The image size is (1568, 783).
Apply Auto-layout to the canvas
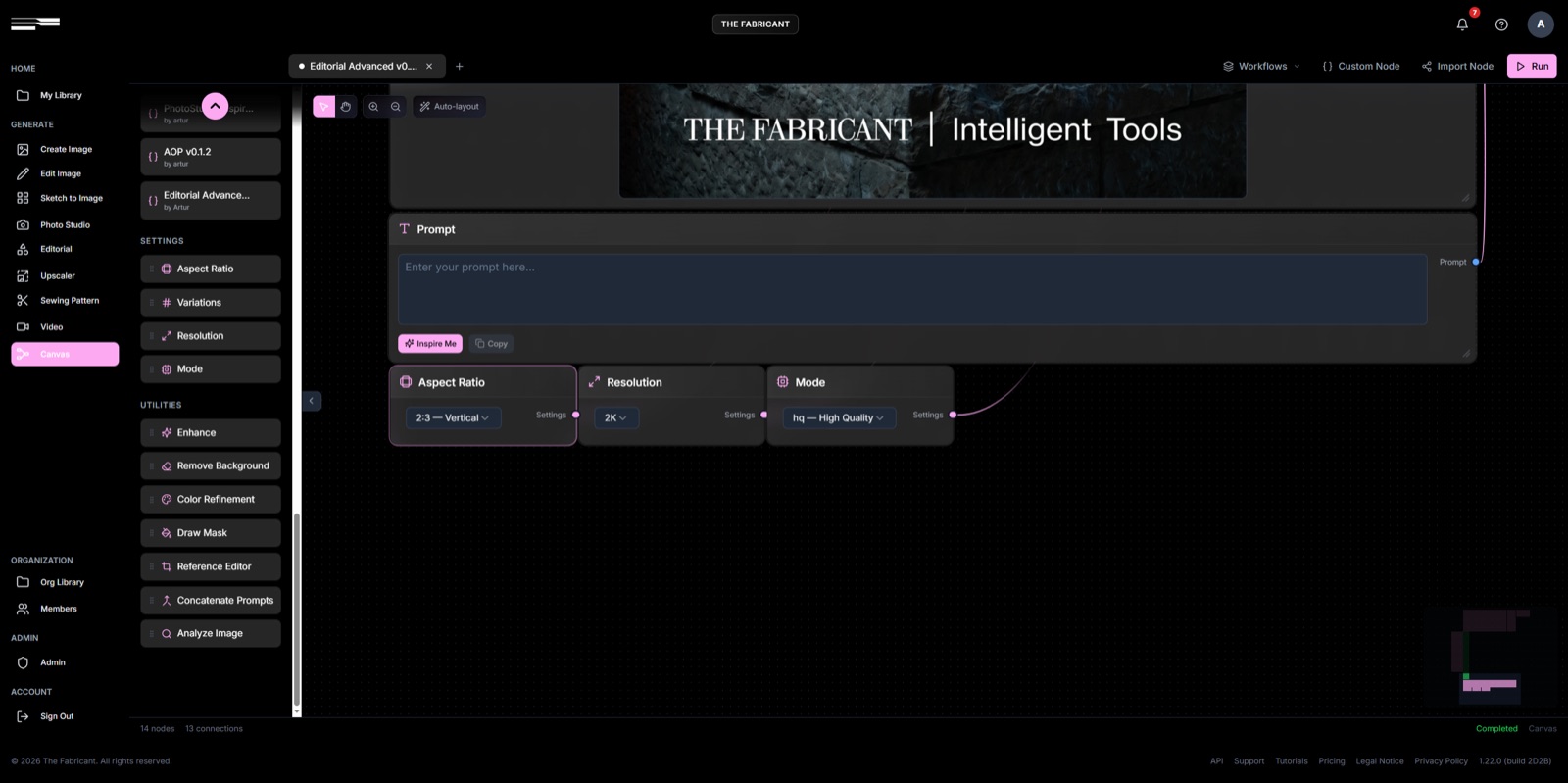(x=449, y=107)
